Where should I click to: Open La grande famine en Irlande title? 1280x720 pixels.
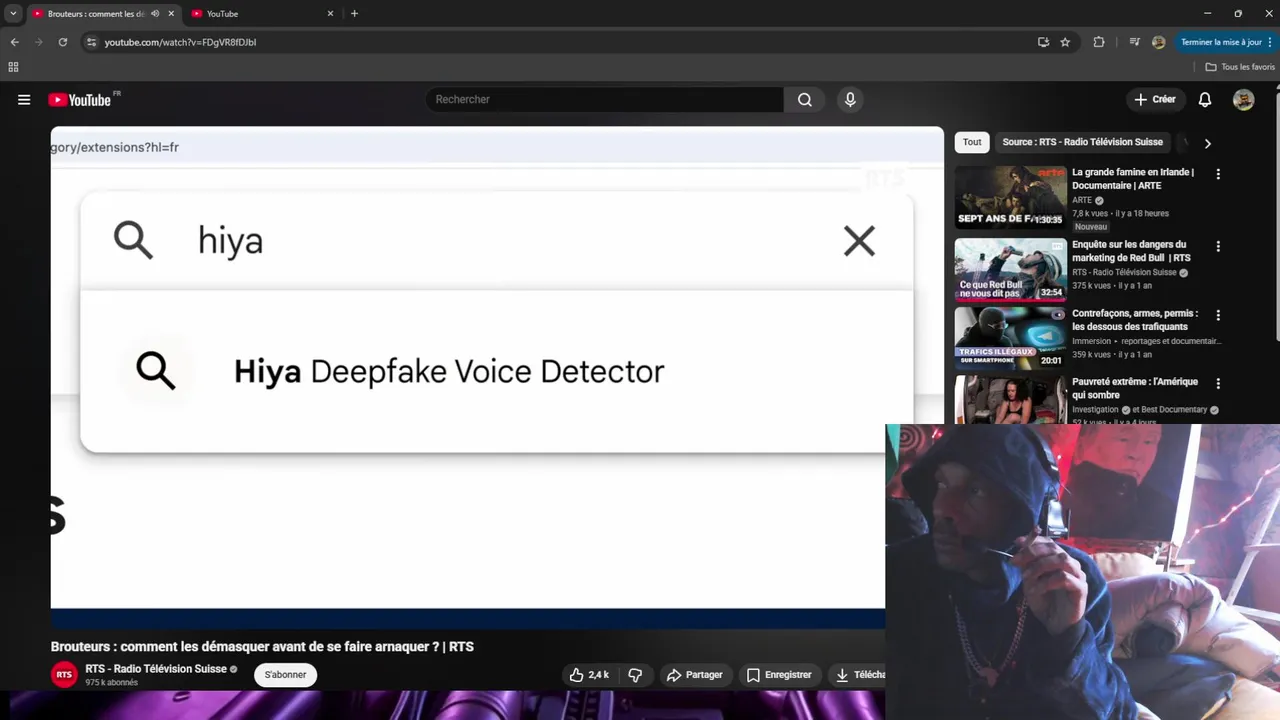[1133, 179]
